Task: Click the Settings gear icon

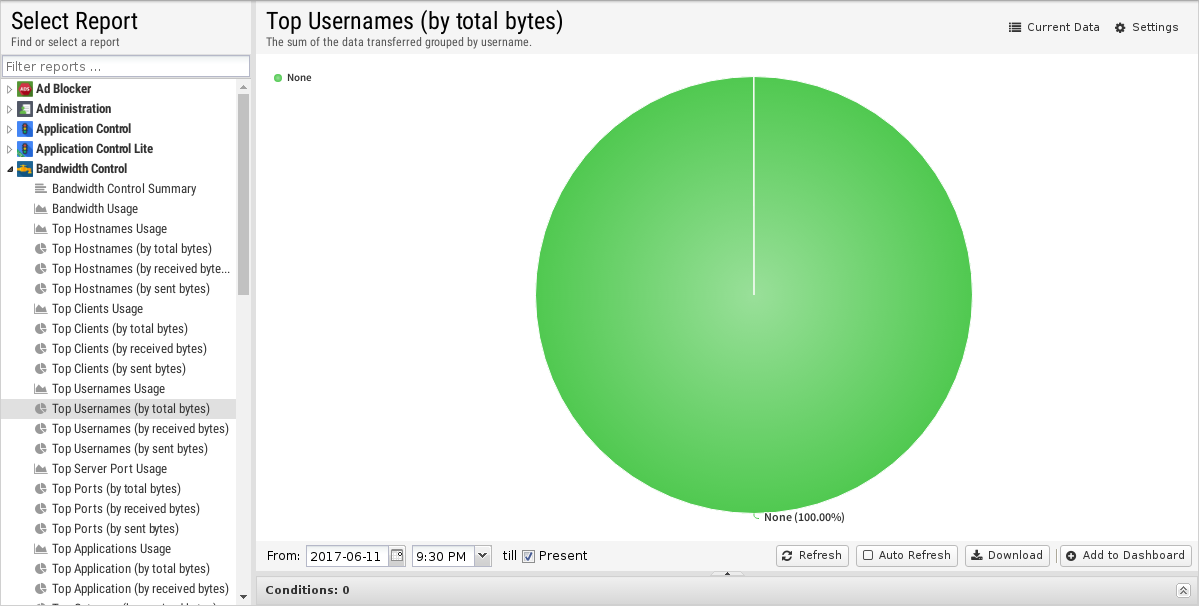Action: point(1120,28)
